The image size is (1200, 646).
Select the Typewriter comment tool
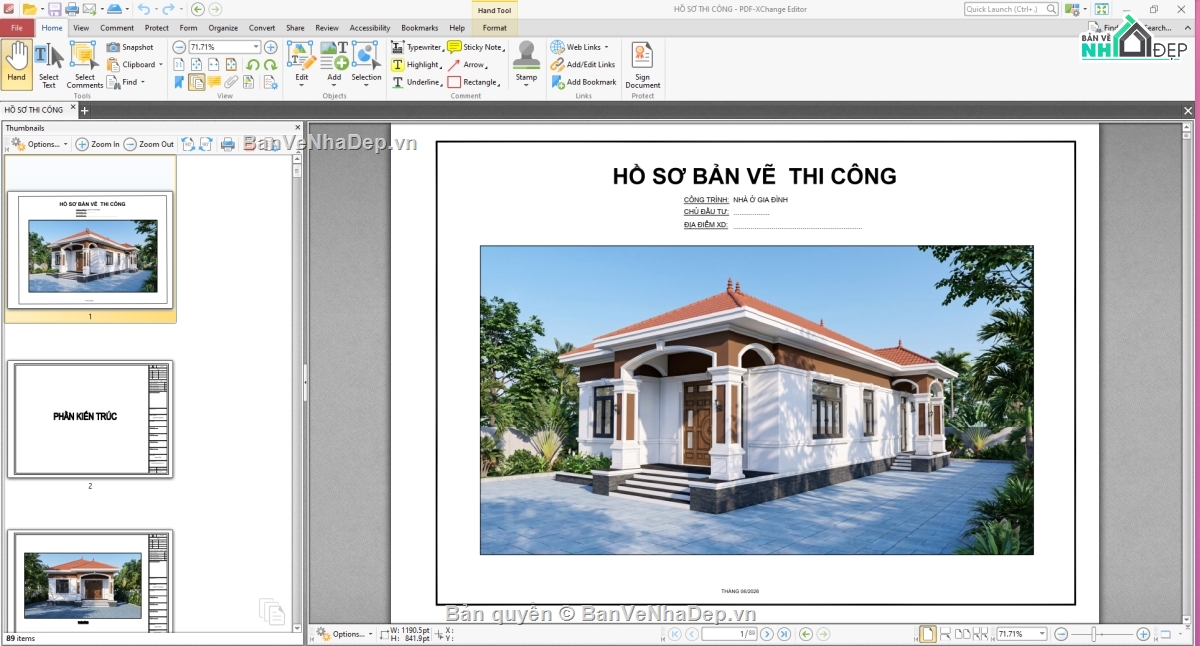pyautogui.click(x=417, y=47)
